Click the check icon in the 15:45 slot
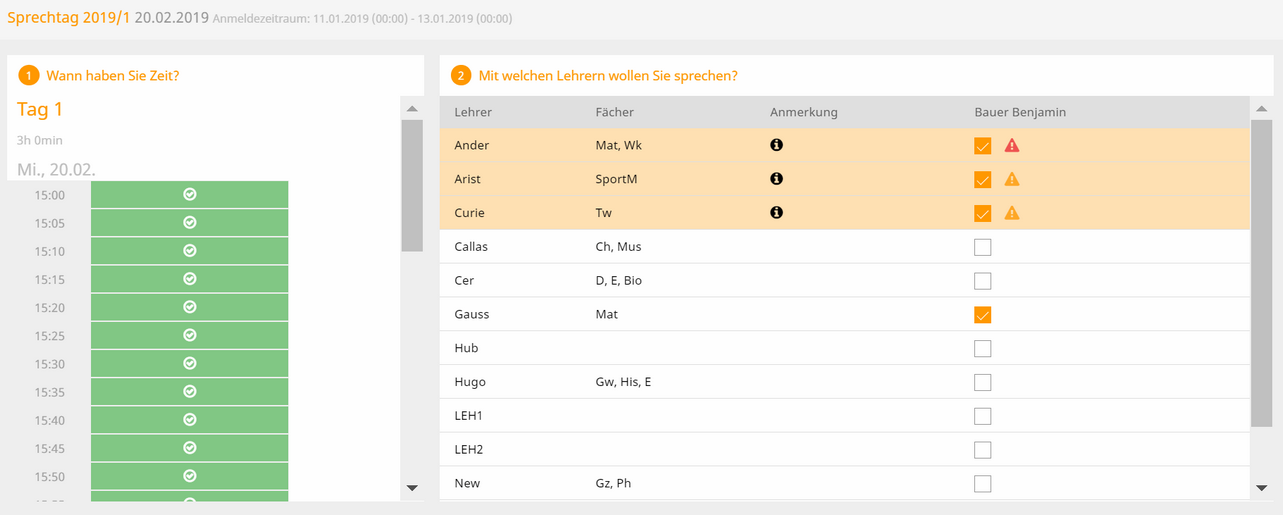The height and width of the screenshot is (515, 1283). click(x=190, y=448)
